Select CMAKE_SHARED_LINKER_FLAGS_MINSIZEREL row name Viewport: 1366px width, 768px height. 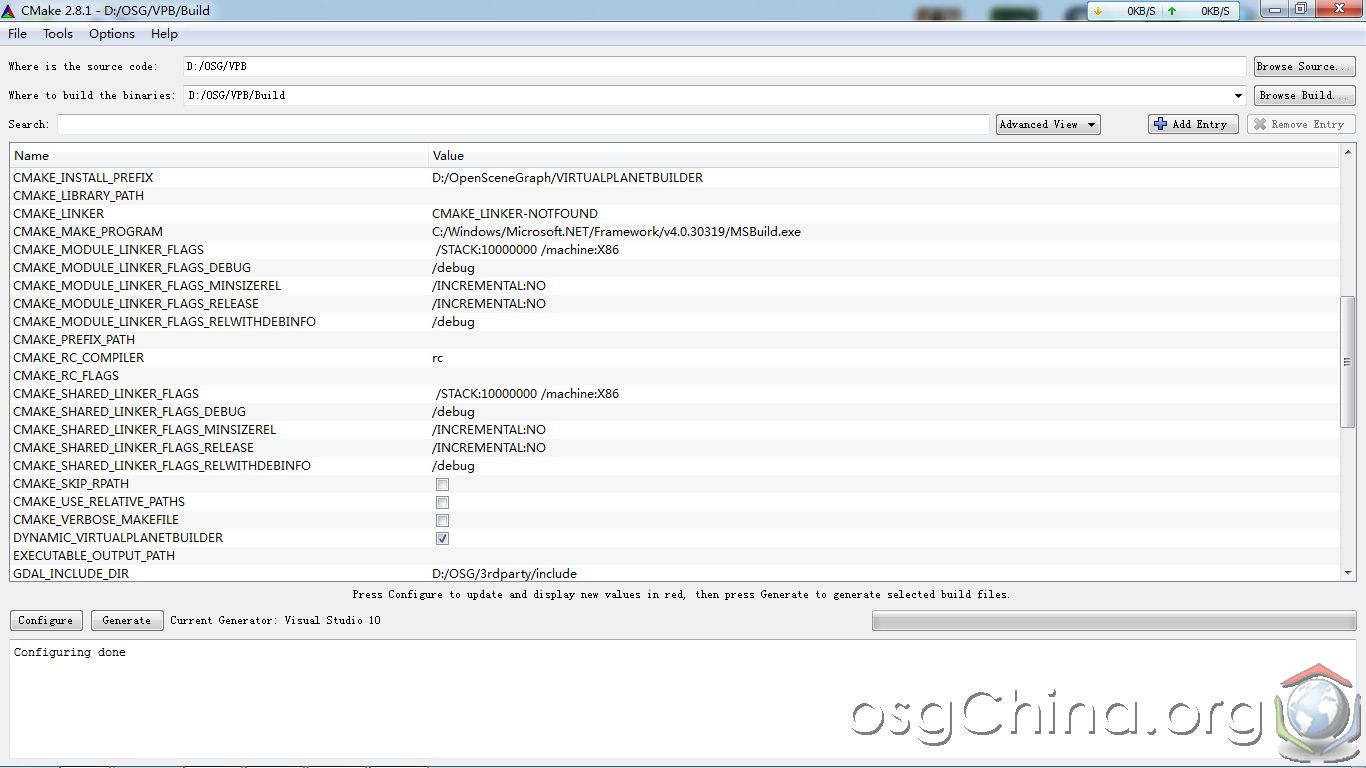pyautogui.click(x=144, y=430)
